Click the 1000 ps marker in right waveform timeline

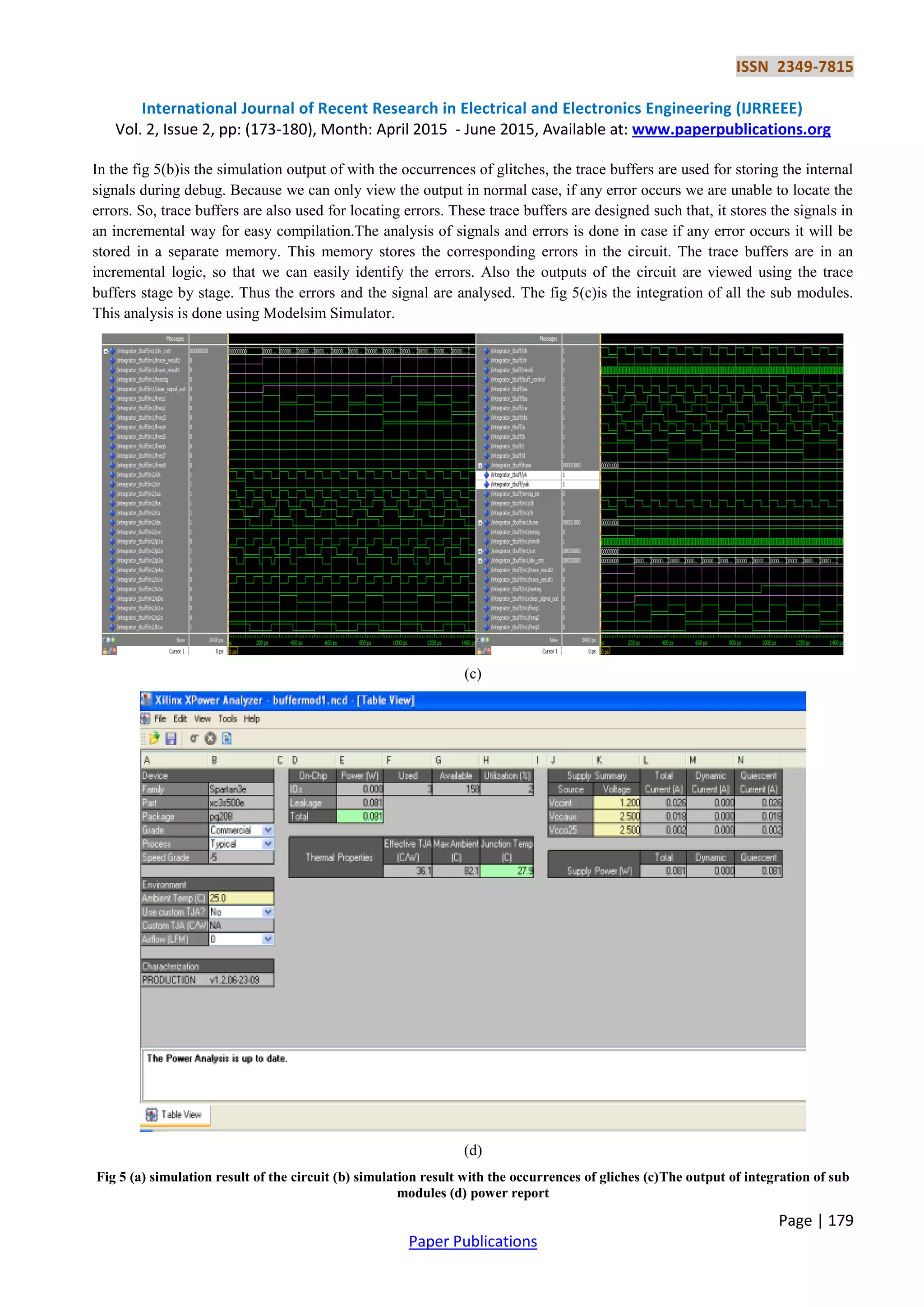pos(769,643)
